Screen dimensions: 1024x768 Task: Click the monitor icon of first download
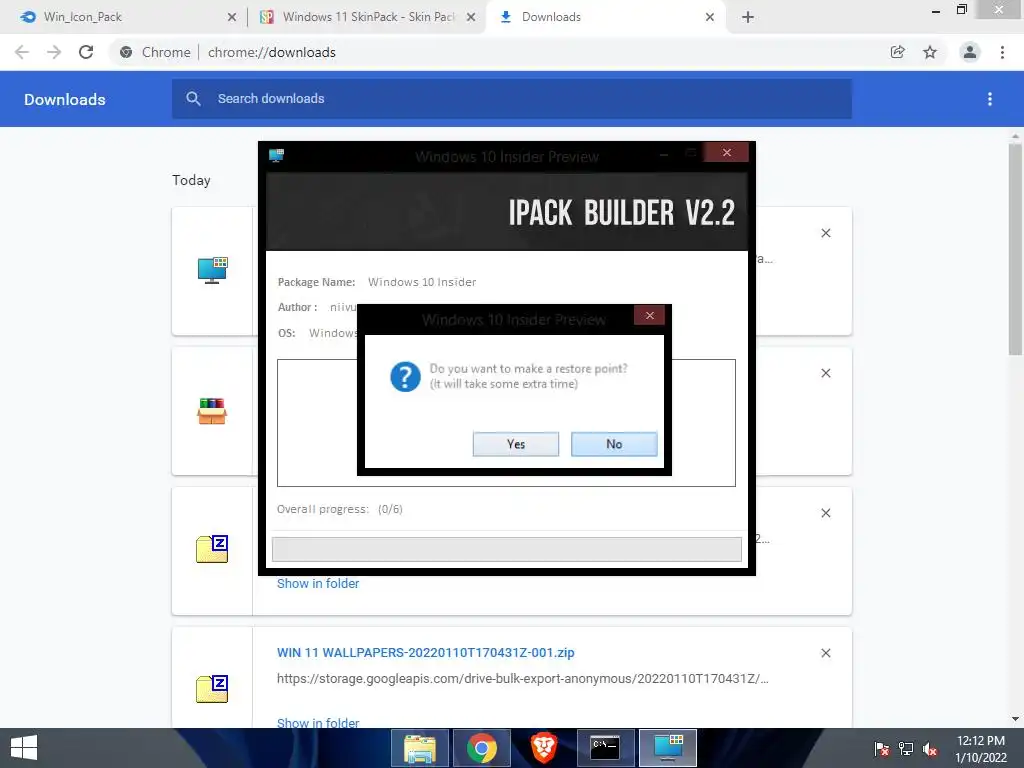click(x=212, y=270)
